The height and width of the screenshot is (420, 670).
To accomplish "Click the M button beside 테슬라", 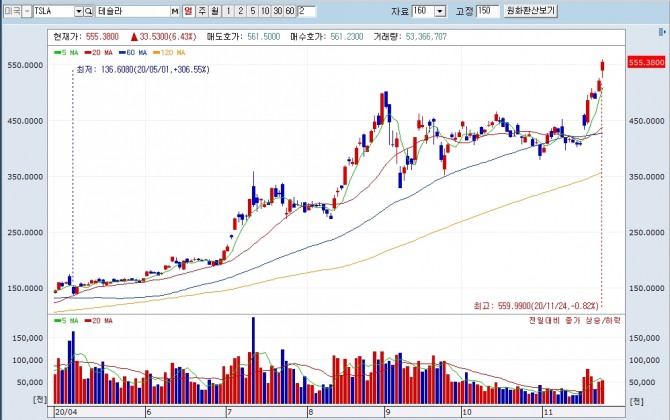I will click(175, 11).
